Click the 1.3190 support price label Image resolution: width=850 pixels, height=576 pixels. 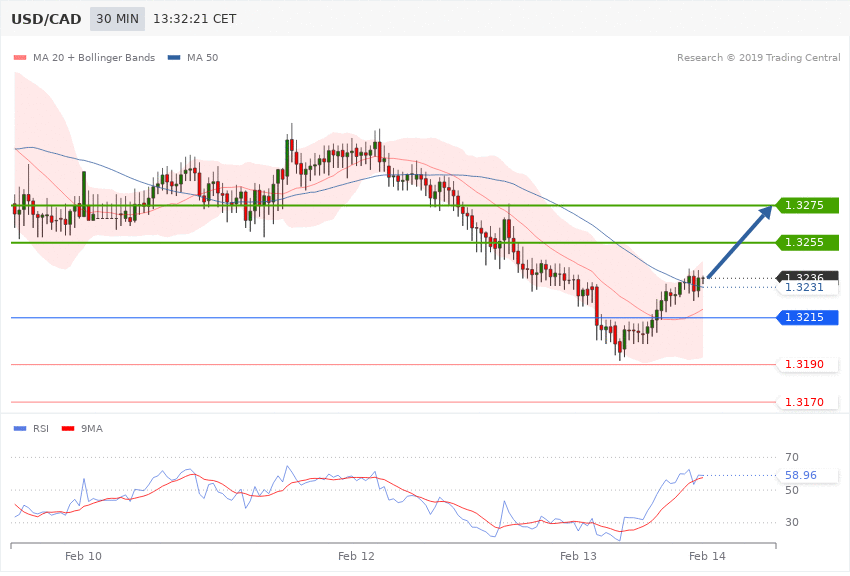[x=808, y=364]
